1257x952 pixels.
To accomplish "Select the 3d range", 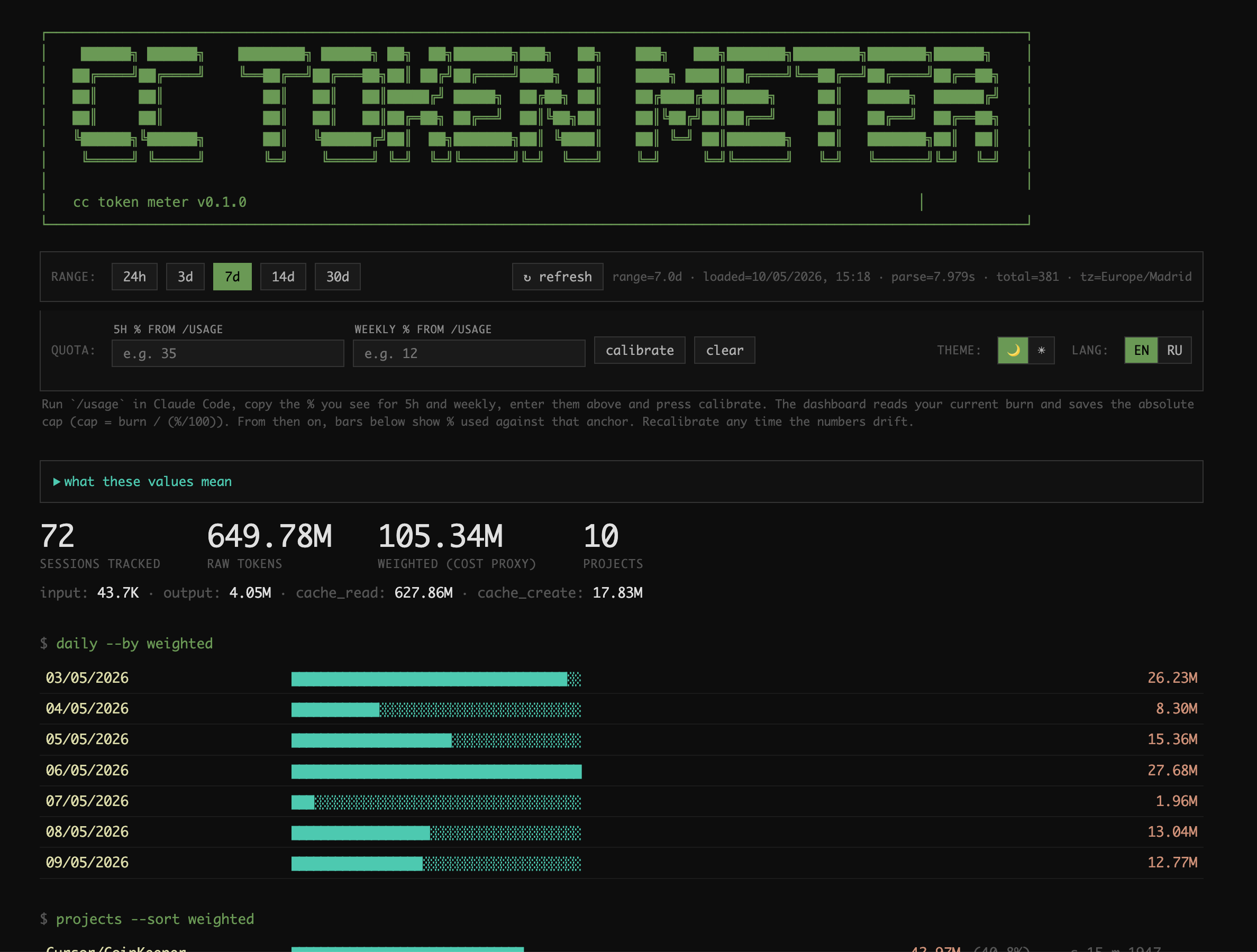I will coord(185,277).
